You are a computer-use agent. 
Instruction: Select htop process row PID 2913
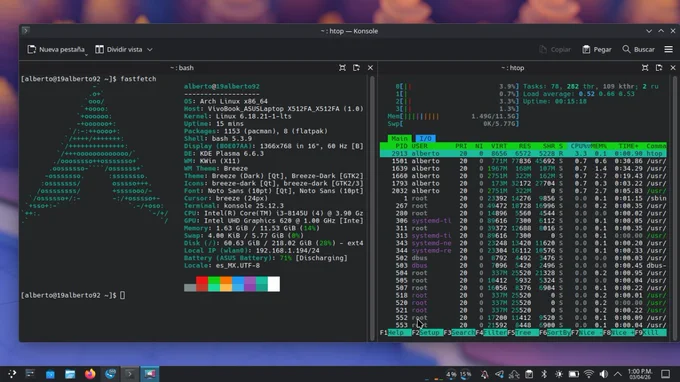tap(523, 153)
